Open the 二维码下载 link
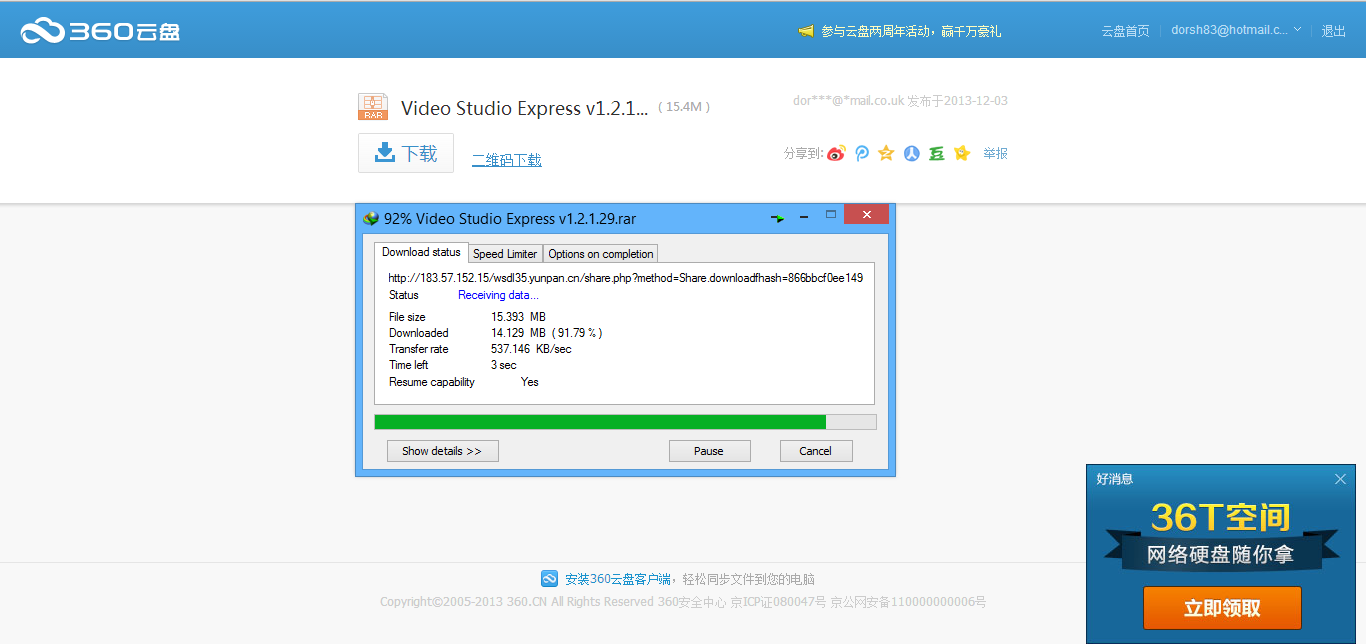1366x644 pixels. click(507, 160)
